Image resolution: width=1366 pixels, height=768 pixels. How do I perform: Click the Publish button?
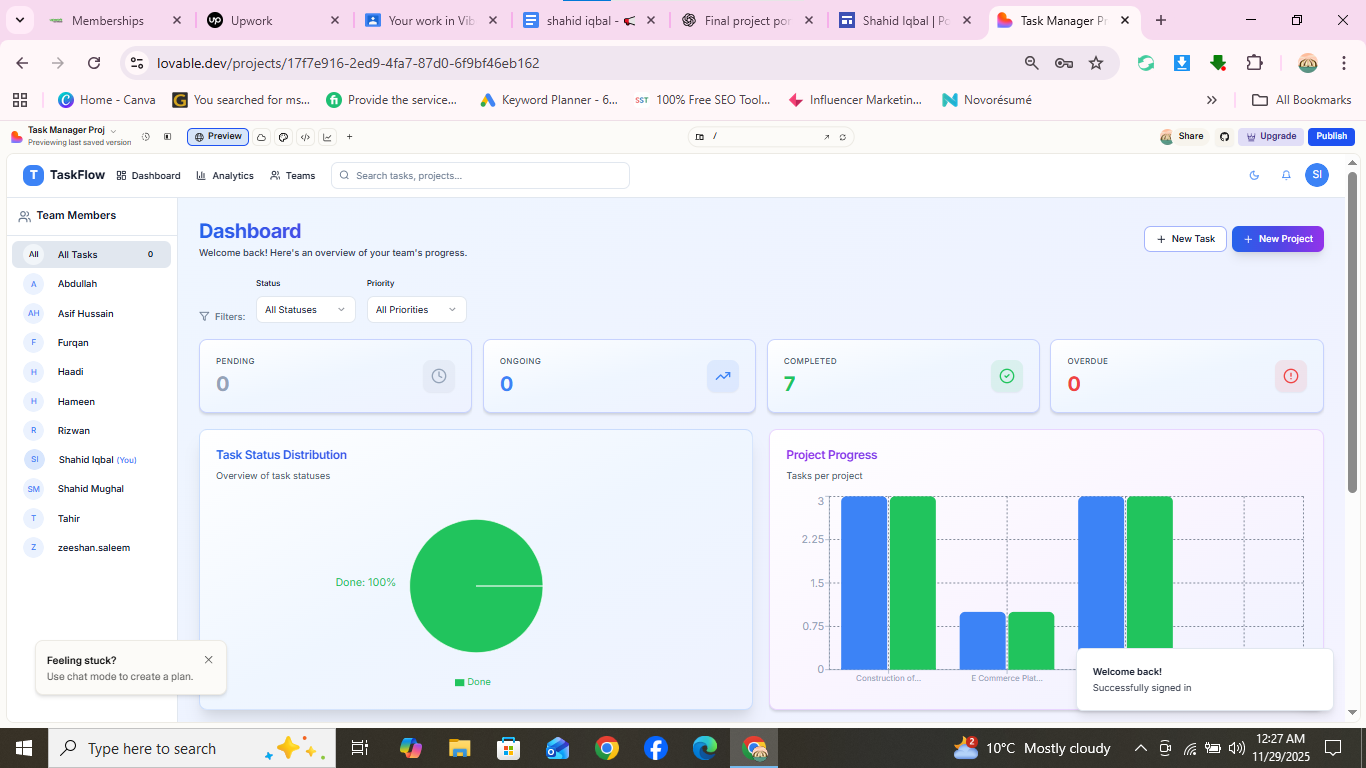[x=1331, y=136]
